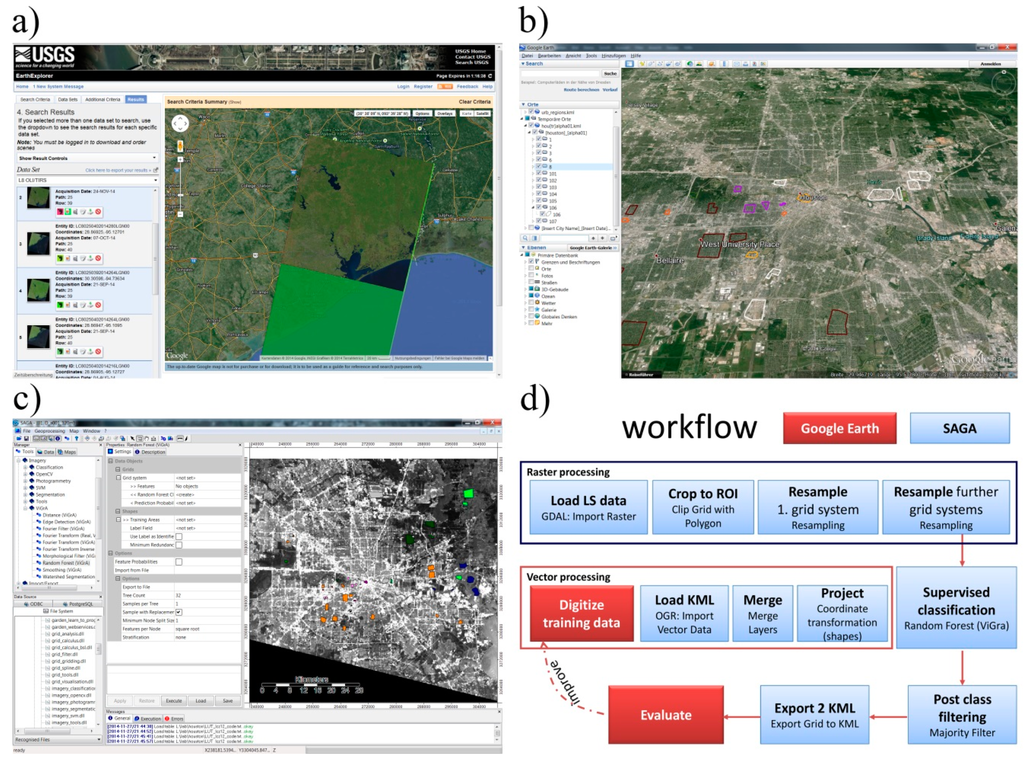
Task: Open the Geoprocessing menu in SAGA
Action: point(48,431)
